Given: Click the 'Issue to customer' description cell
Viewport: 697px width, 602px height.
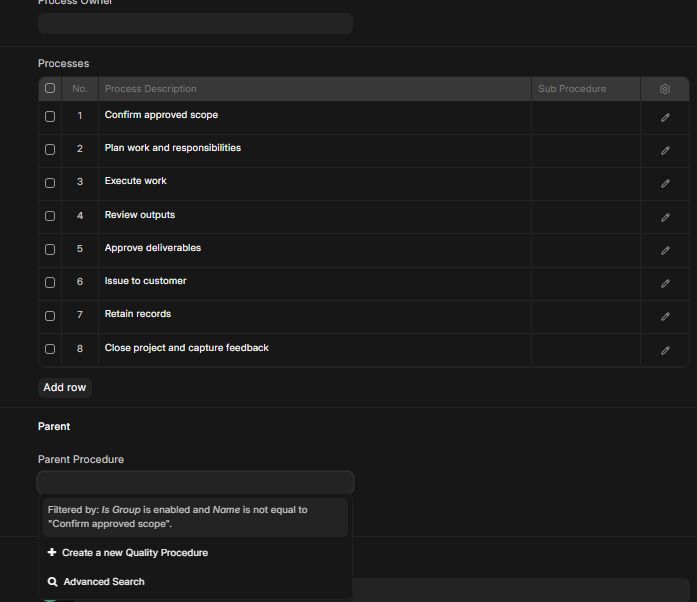Looking at the screenshot, I should 315,282.
